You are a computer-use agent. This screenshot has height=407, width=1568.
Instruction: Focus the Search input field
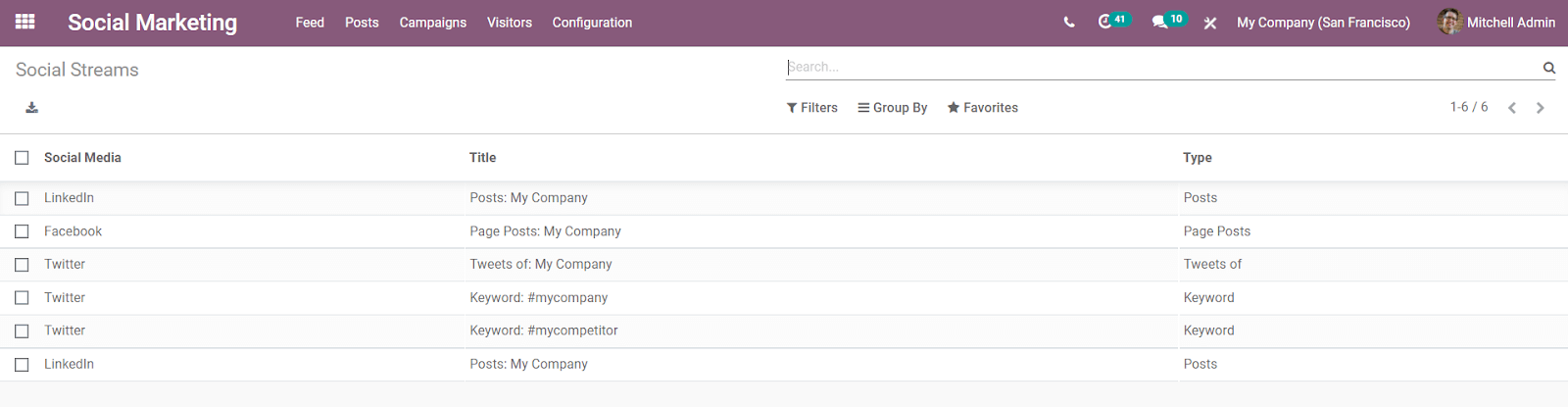coord(1156,68)
